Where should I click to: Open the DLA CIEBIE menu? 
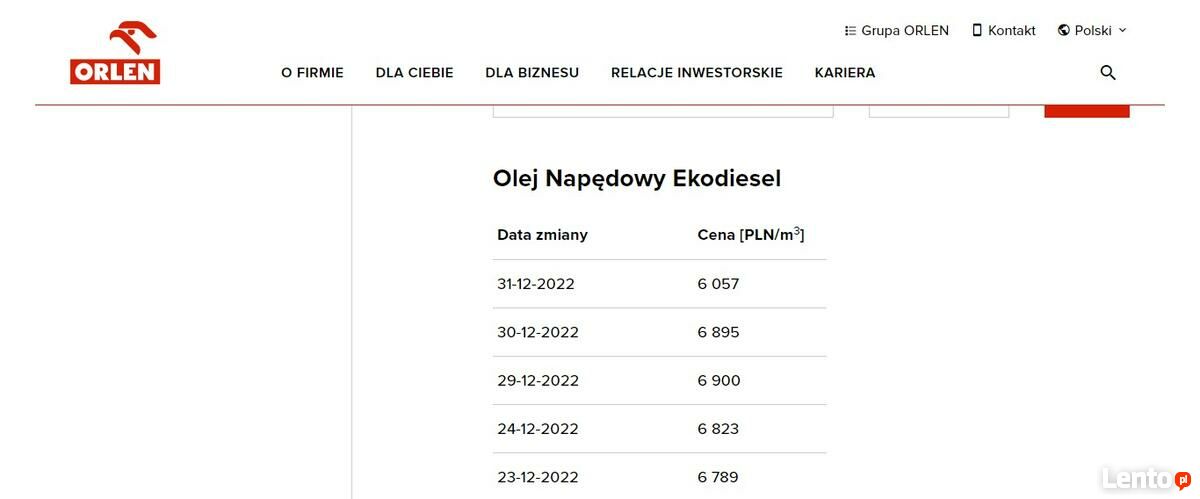pos(414,73)
